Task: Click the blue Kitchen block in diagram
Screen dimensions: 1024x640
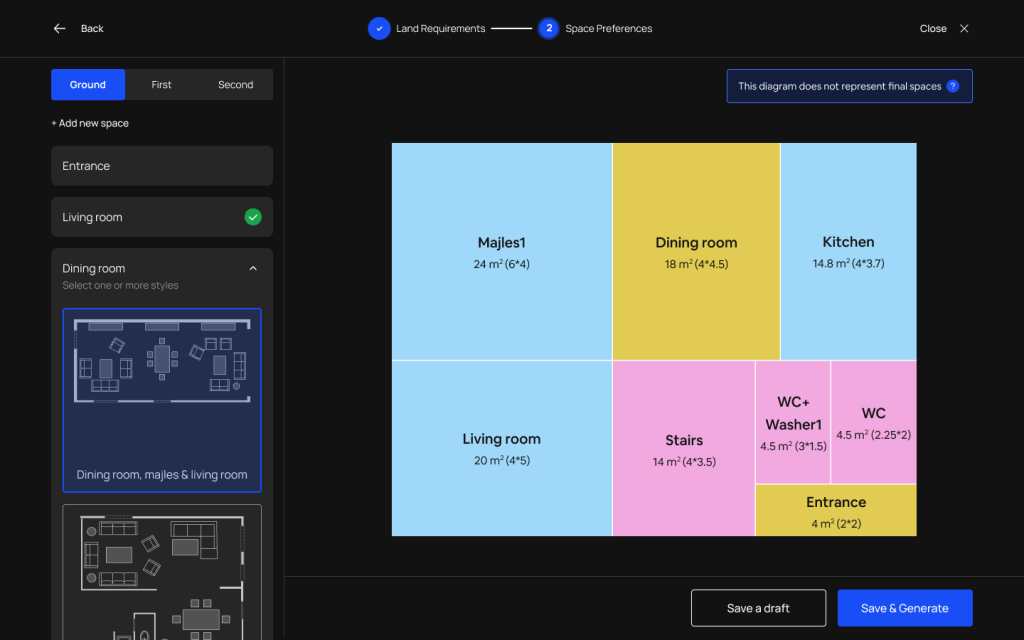Action: [x=848, y=251]
